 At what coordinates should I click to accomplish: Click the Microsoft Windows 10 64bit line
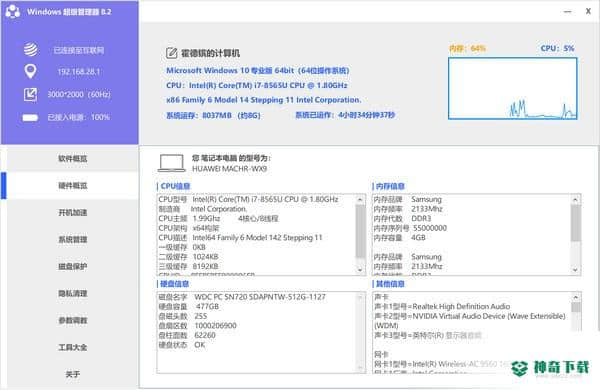point(258,70)
